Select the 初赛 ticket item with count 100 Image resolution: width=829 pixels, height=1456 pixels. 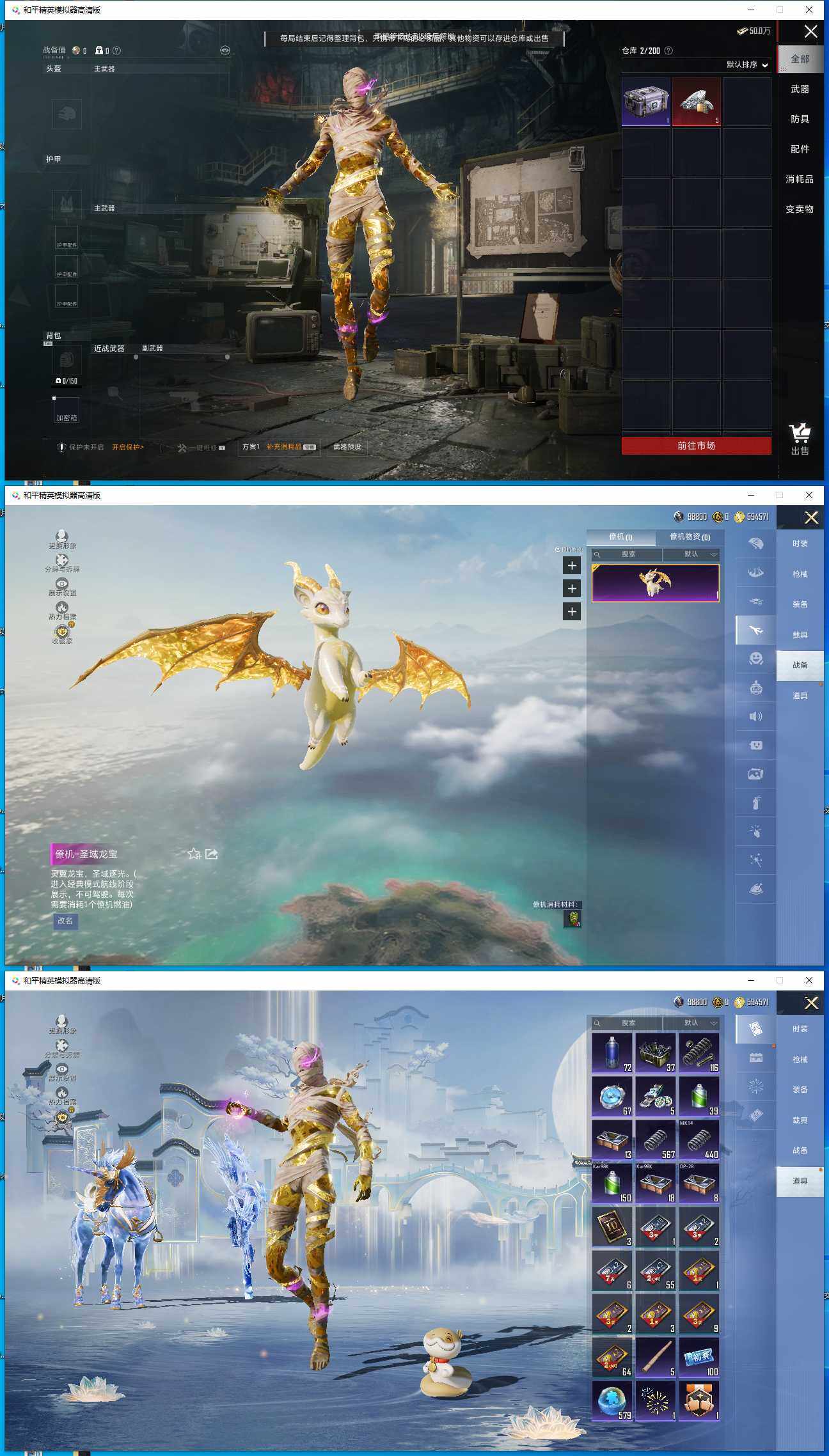[x=699, y=1357]
